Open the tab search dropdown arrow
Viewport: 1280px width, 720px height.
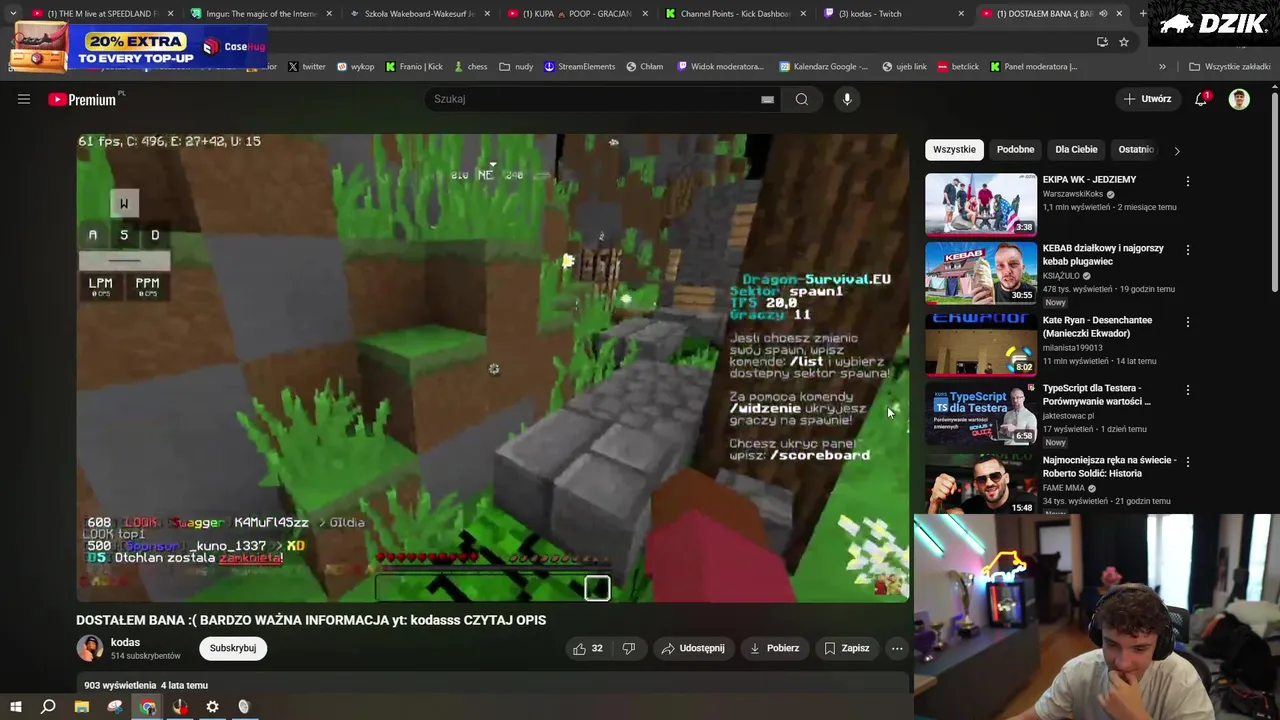(12, 14)
